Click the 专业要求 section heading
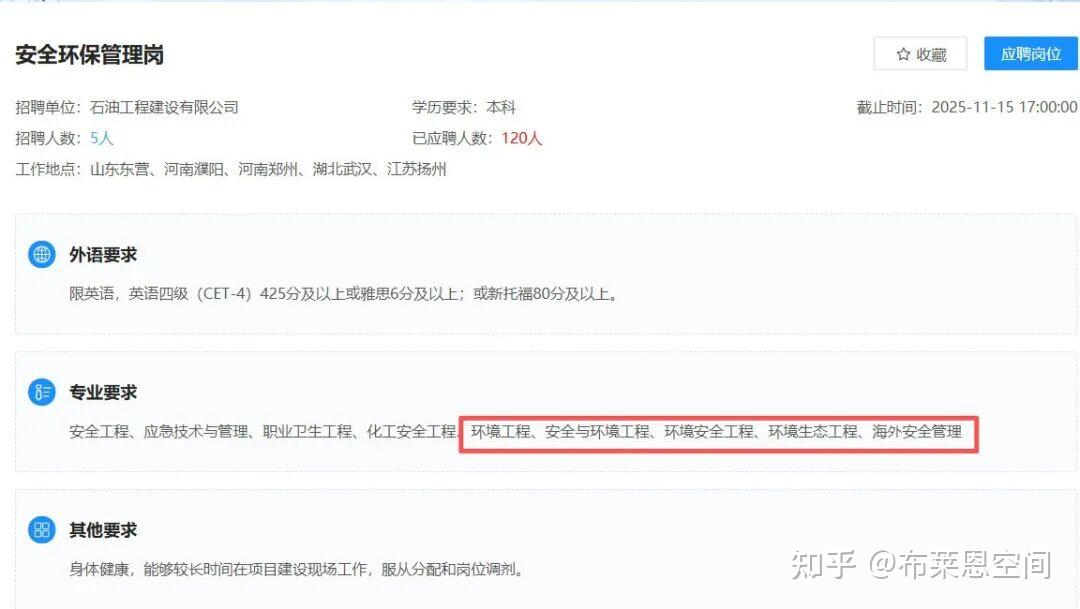 tap(103, 393)
